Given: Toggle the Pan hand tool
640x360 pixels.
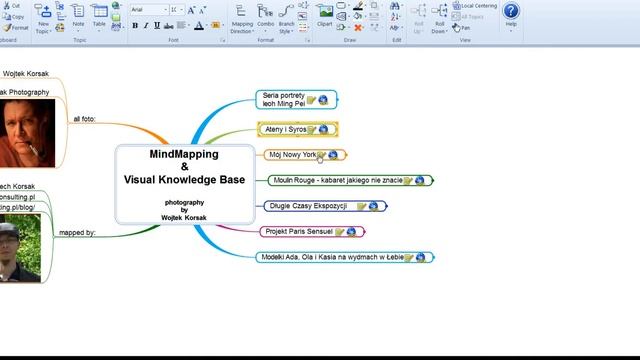Looking at the screenshot, I should (461, 28).
